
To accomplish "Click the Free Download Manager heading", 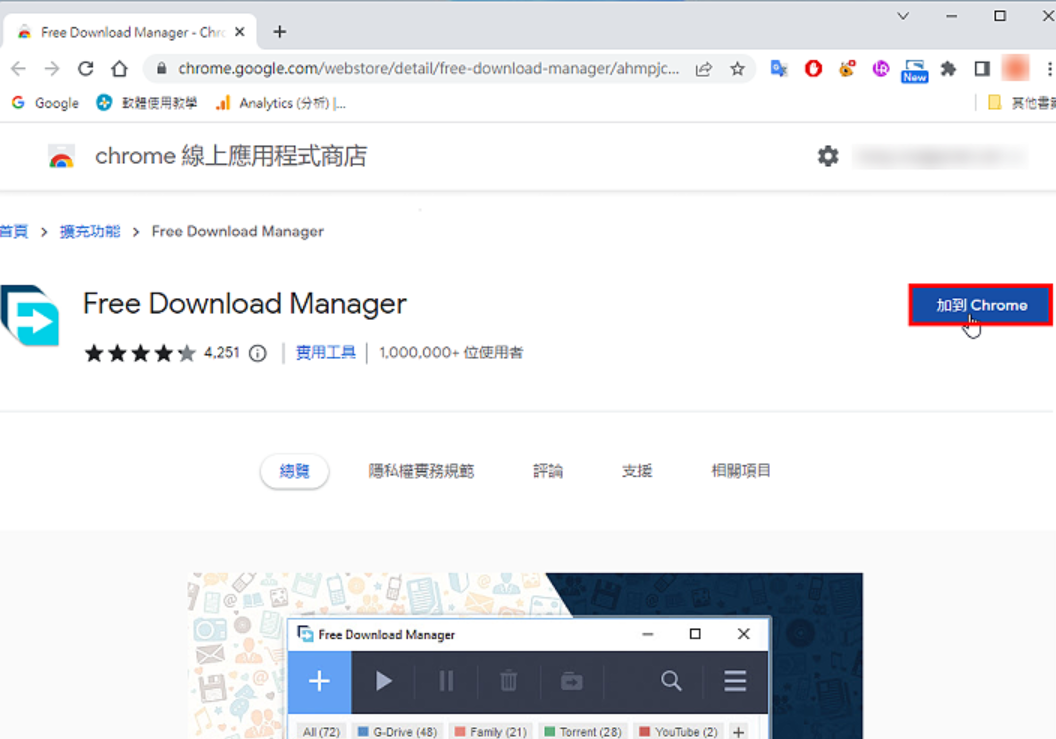I will 244,304.
